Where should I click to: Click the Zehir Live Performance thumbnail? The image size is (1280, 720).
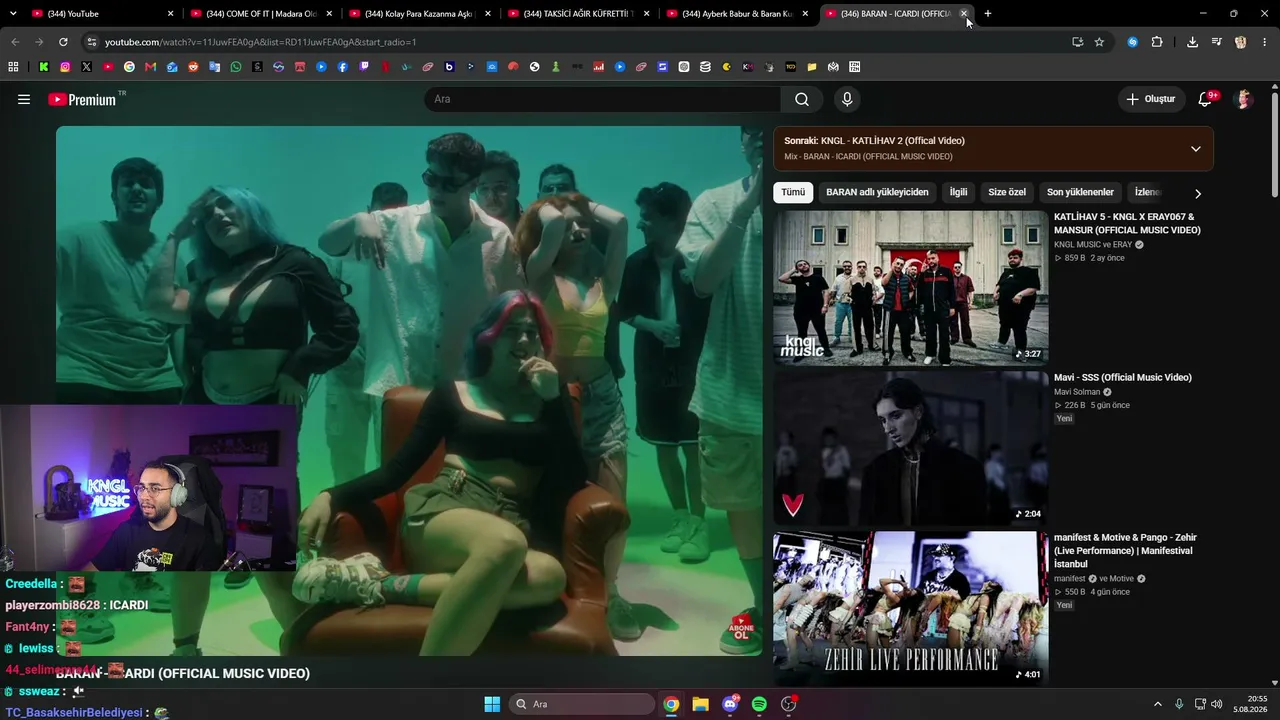[x=910, y=608]
